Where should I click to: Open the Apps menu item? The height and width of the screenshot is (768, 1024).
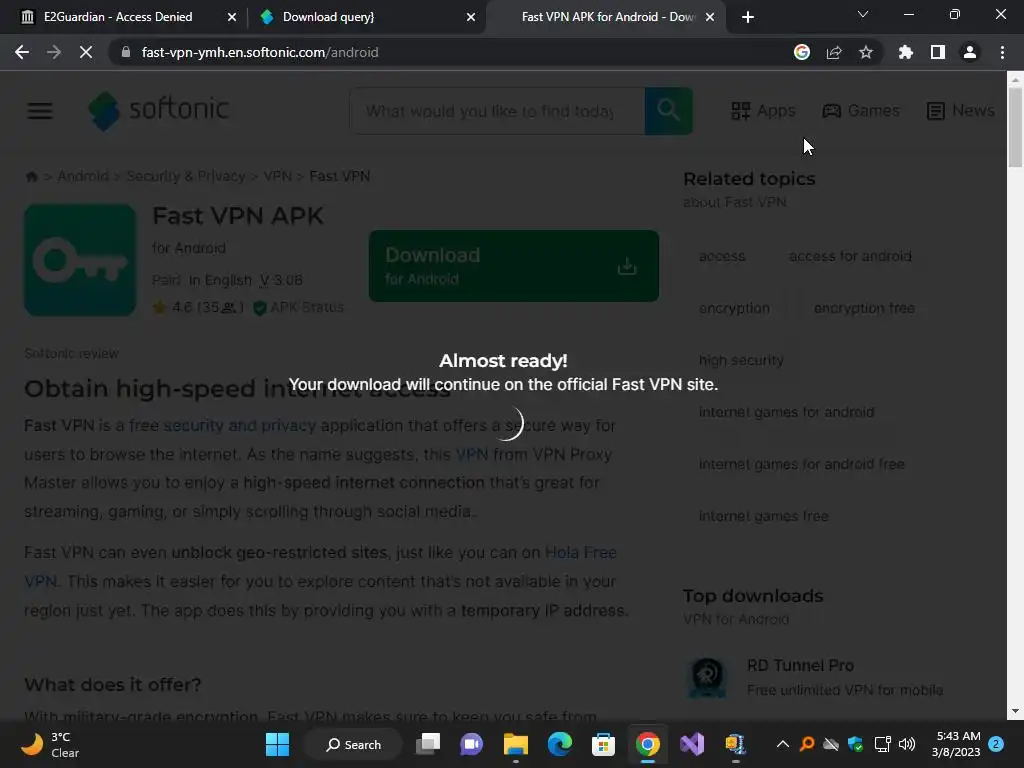(x=763, y=110)
